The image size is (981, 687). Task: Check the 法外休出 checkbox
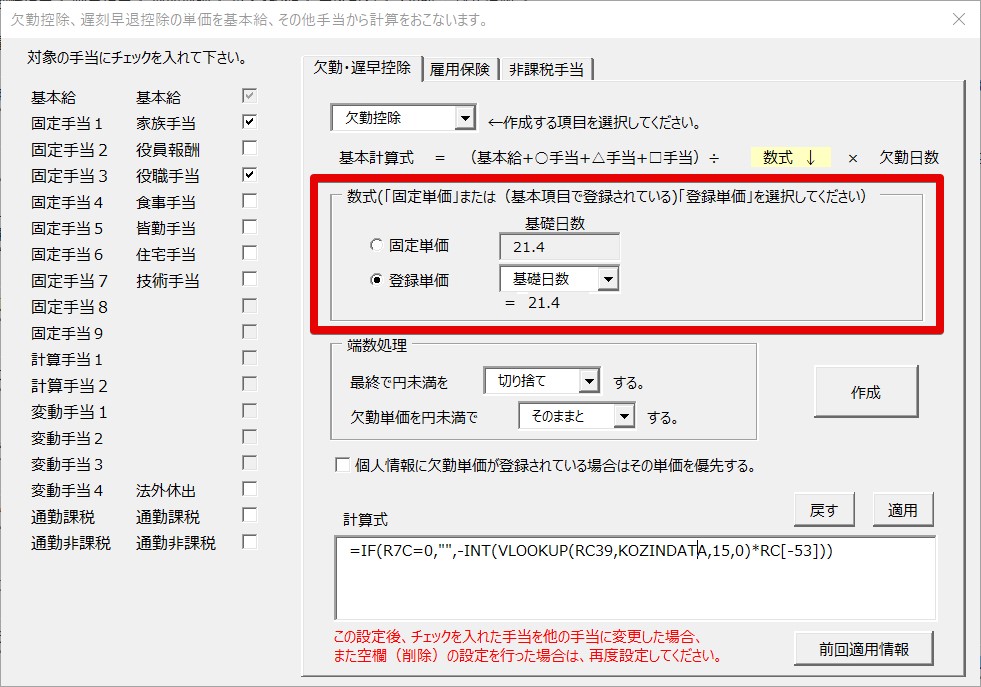(246, 487)
